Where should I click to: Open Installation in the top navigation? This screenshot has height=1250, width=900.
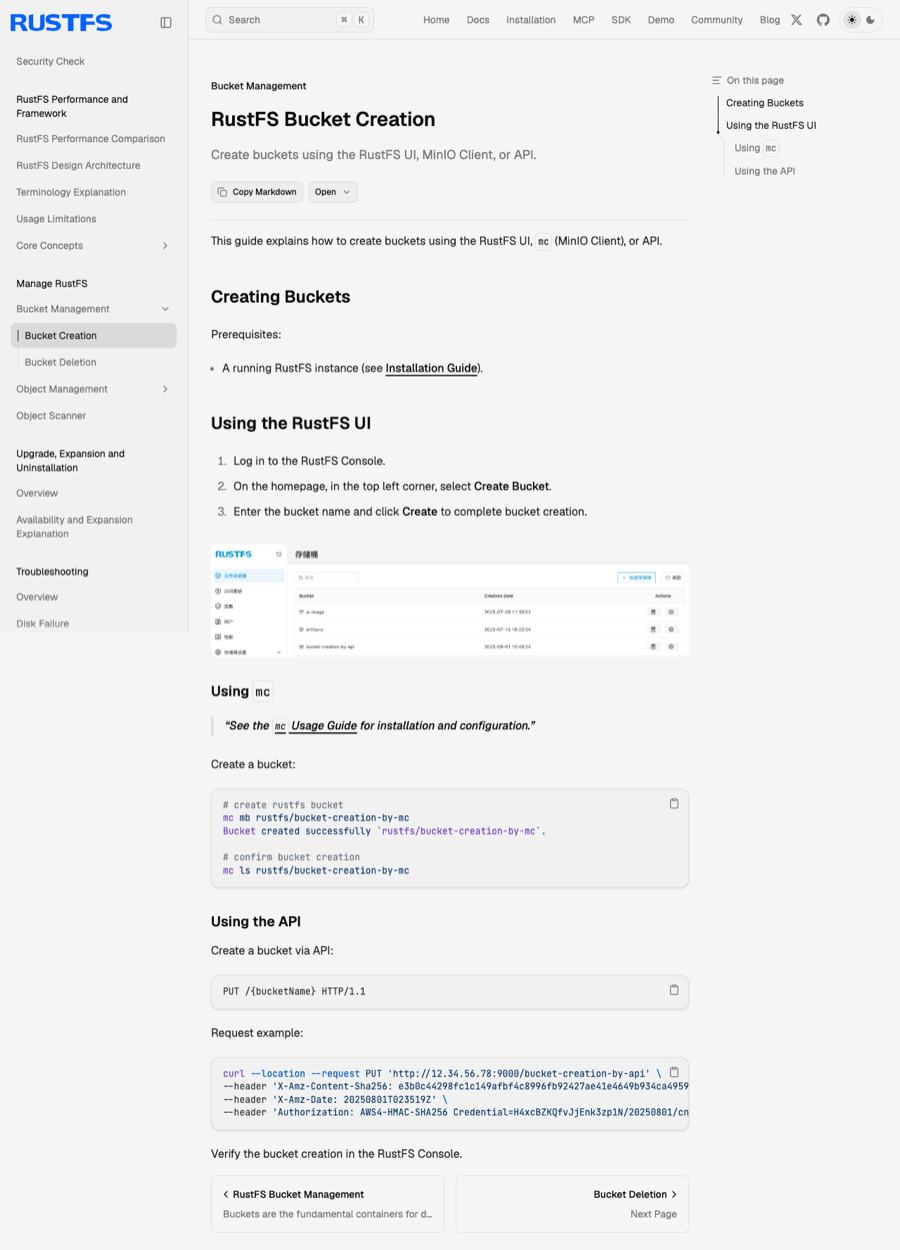[x=531, y=20]
